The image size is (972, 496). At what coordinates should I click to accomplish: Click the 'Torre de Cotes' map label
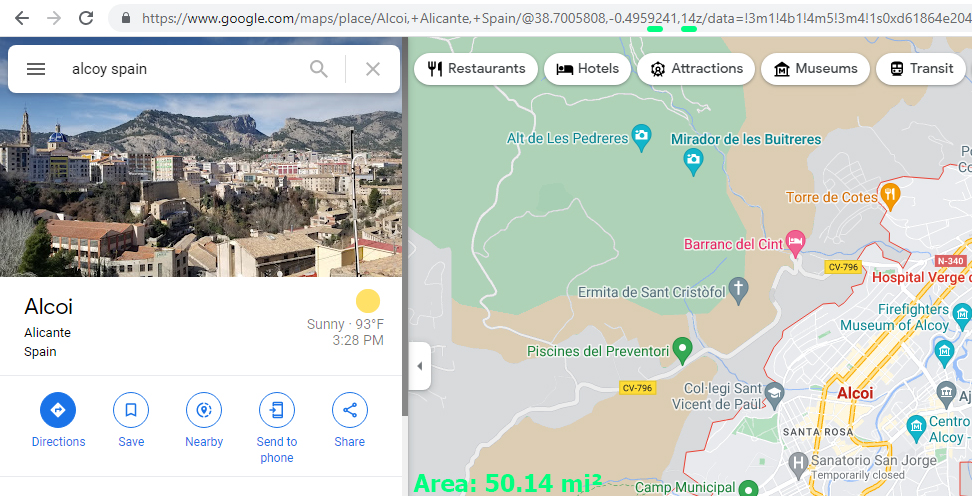[832, 197]
